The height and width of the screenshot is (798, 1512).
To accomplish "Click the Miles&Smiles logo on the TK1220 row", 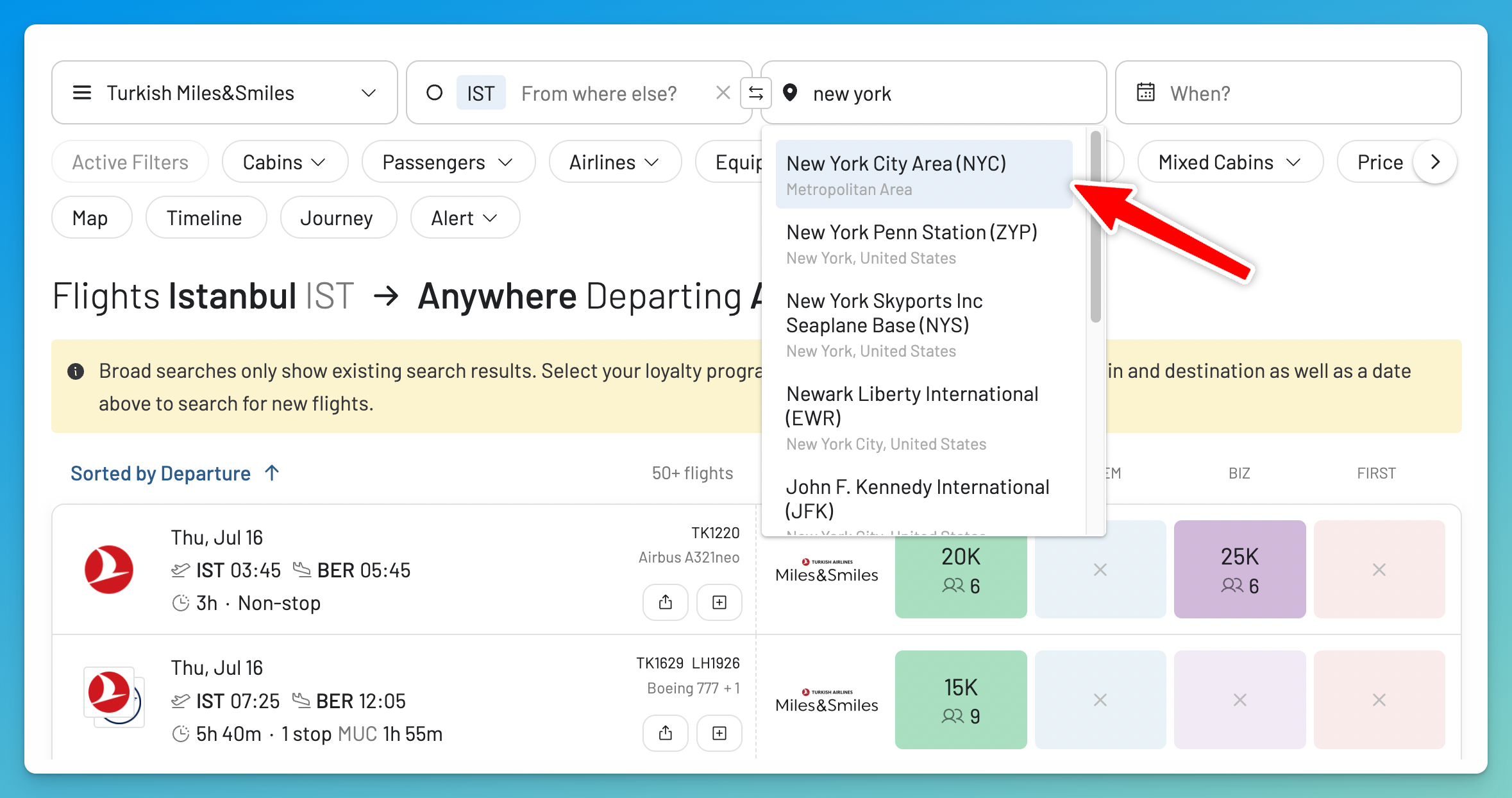I will click(x=827, y=570).
